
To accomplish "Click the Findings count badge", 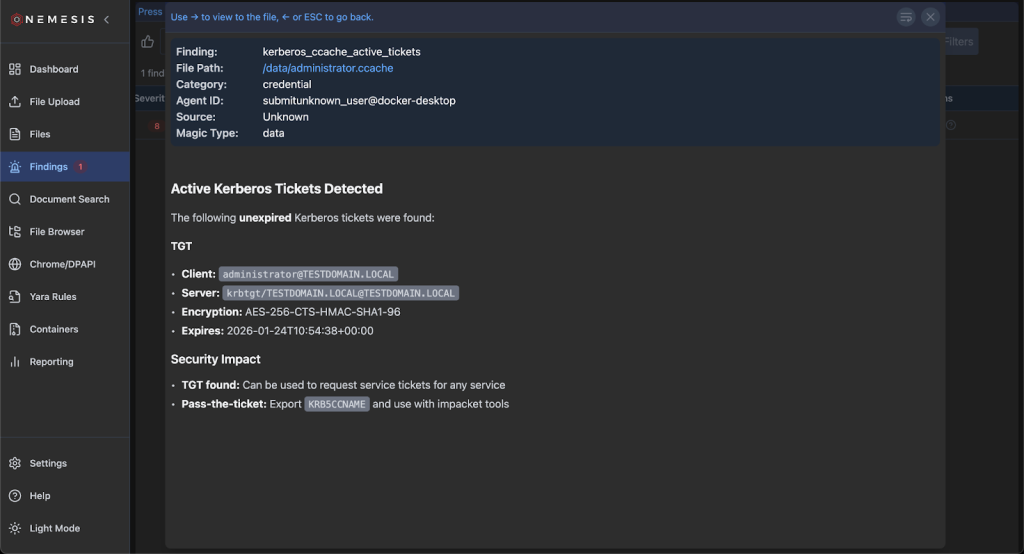I will 80,167.
